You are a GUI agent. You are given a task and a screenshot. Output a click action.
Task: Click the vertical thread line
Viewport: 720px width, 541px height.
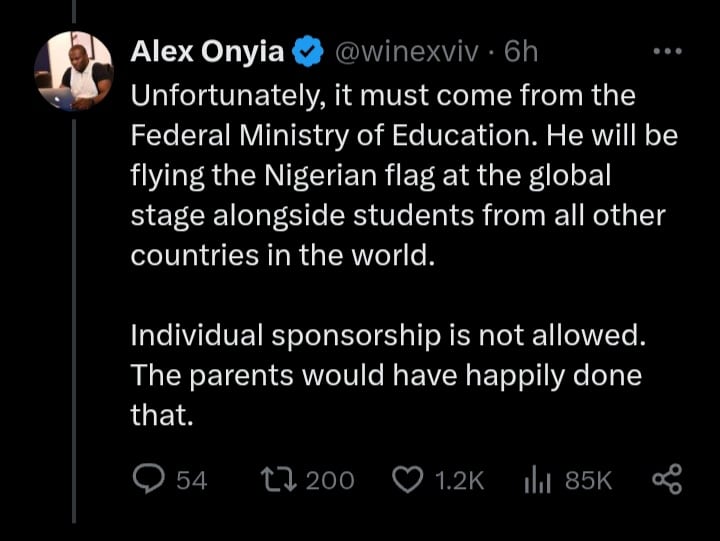[73, 300]
